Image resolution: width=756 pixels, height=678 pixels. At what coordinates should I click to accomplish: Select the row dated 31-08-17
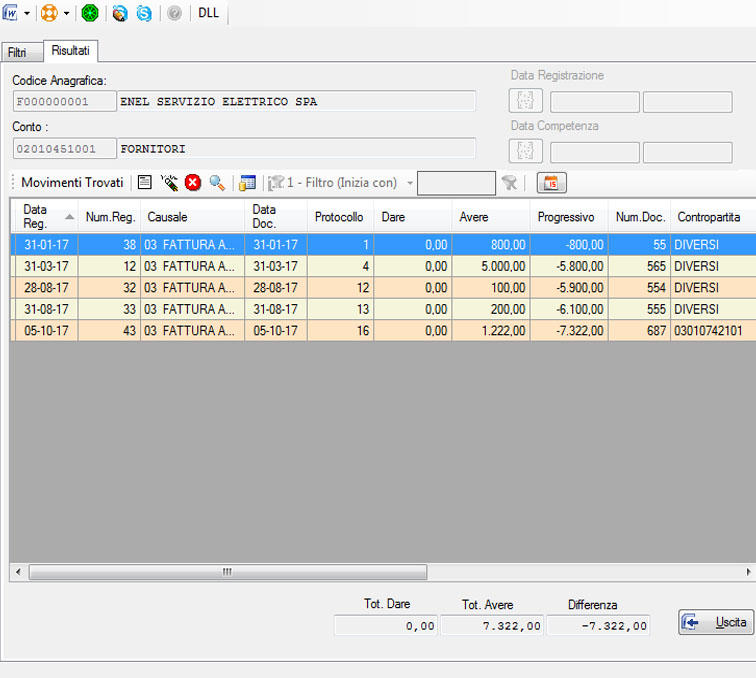click(x=383, y=309)
